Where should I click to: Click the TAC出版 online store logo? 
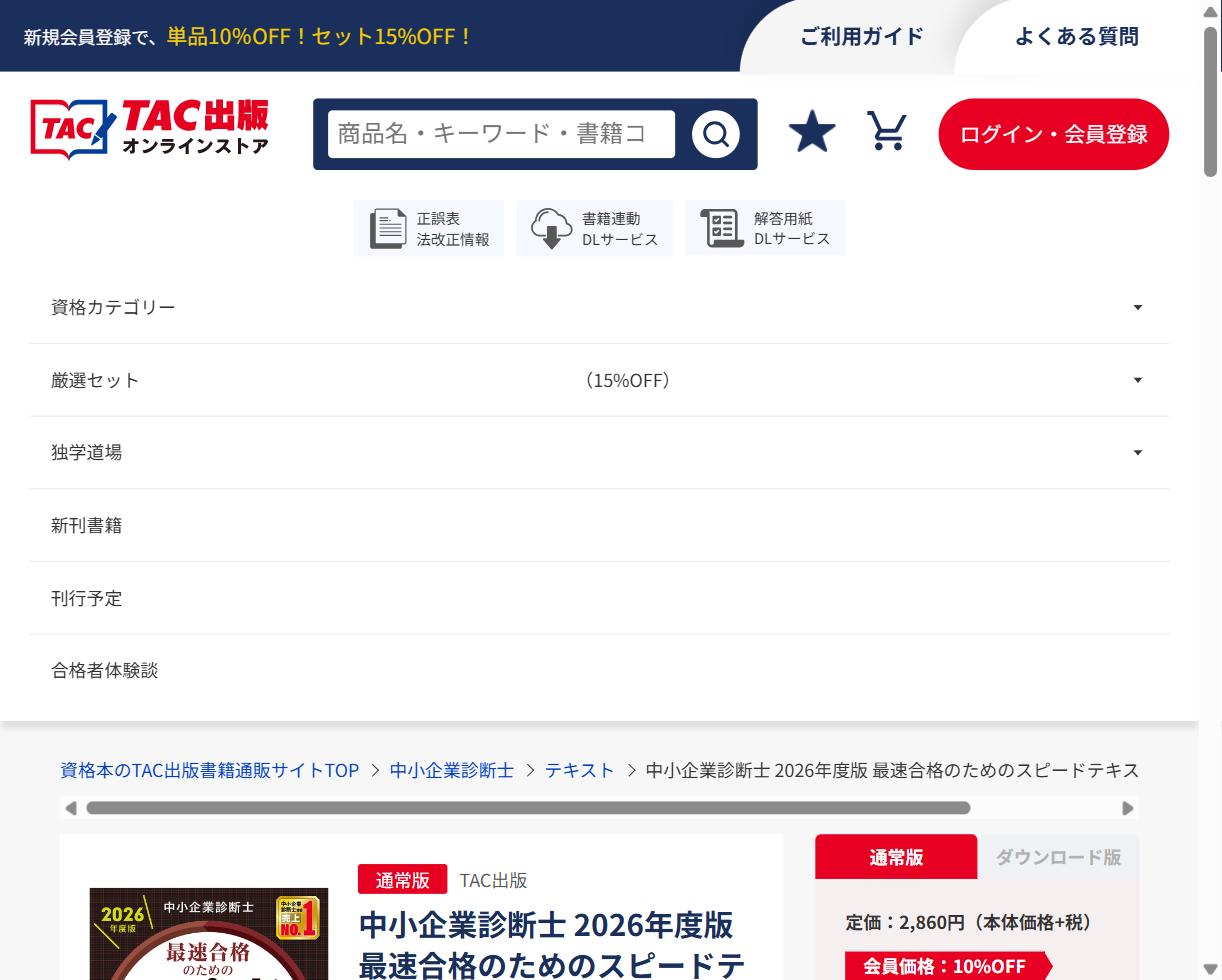(150, 129)
